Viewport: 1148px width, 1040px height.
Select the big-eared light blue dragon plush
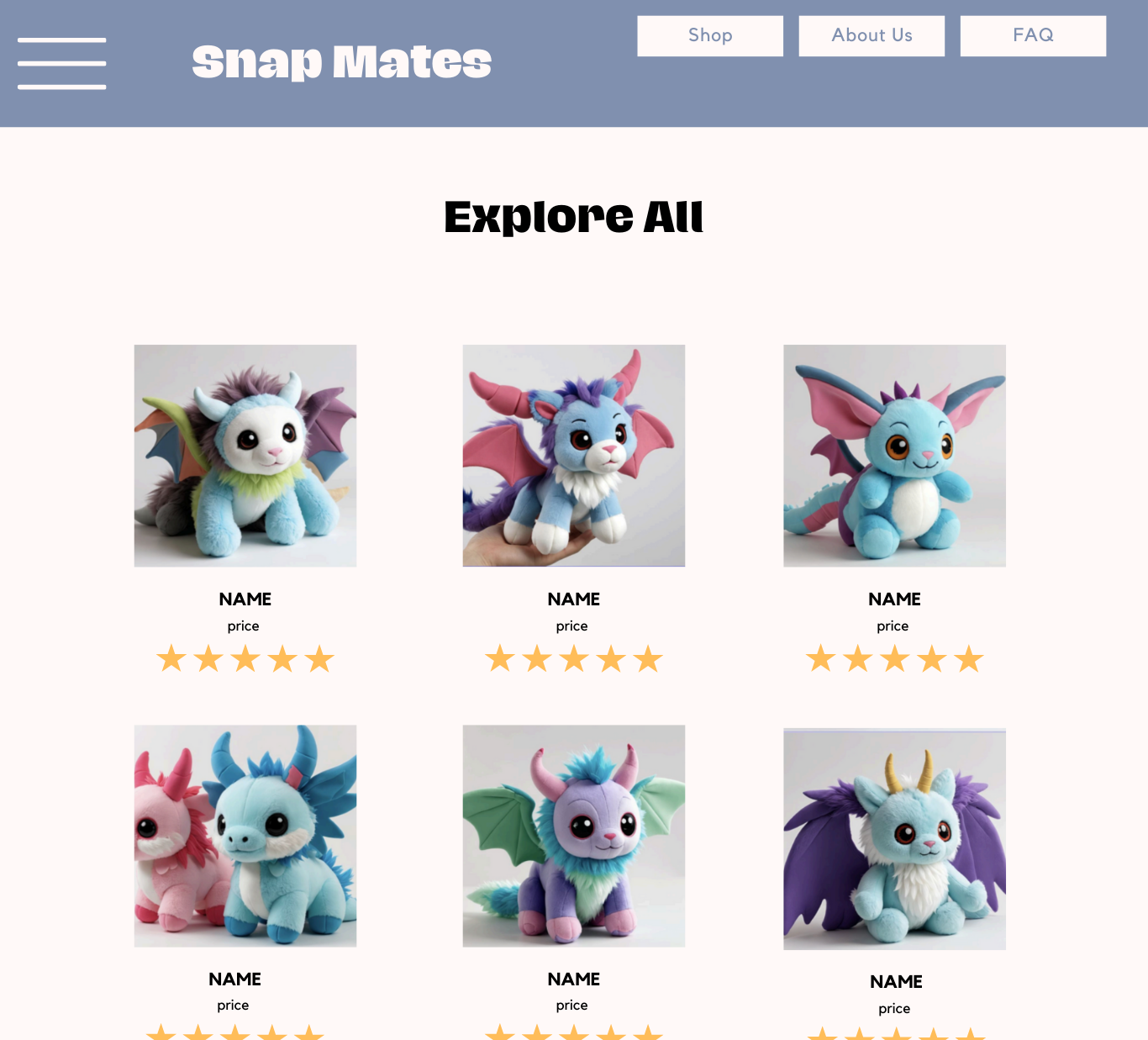pos(894,456)
